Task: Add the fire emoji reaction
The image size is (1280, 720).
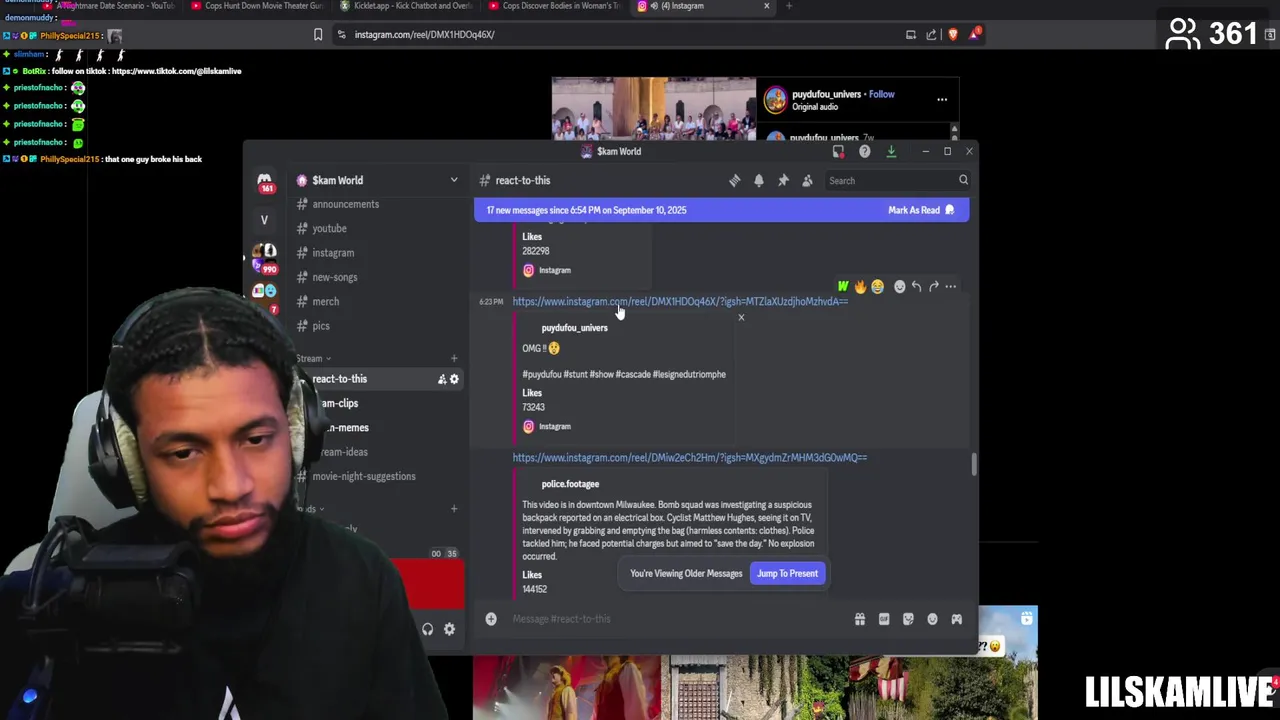Action: pyautogui.click(x=860, y=287)
